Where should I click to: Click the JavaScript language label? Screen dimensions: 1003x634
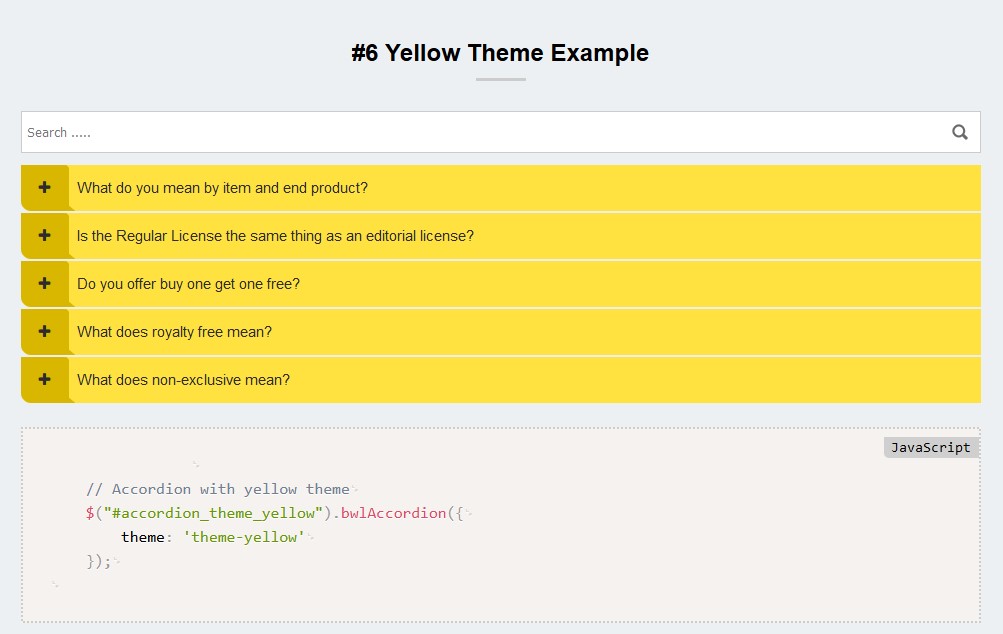tap(930, 447)
